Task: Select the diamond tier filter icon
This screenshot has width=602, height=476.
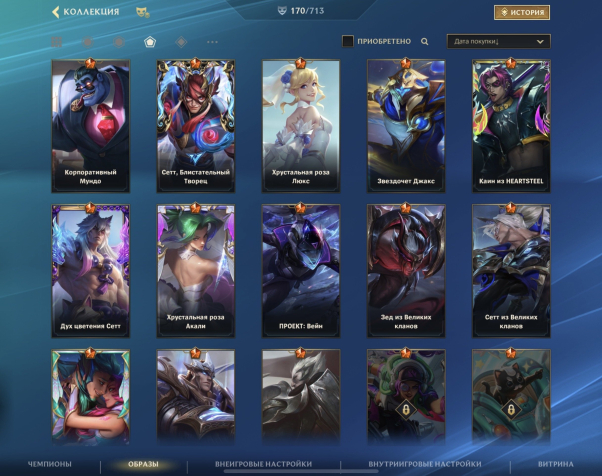Action: (181, 42)
